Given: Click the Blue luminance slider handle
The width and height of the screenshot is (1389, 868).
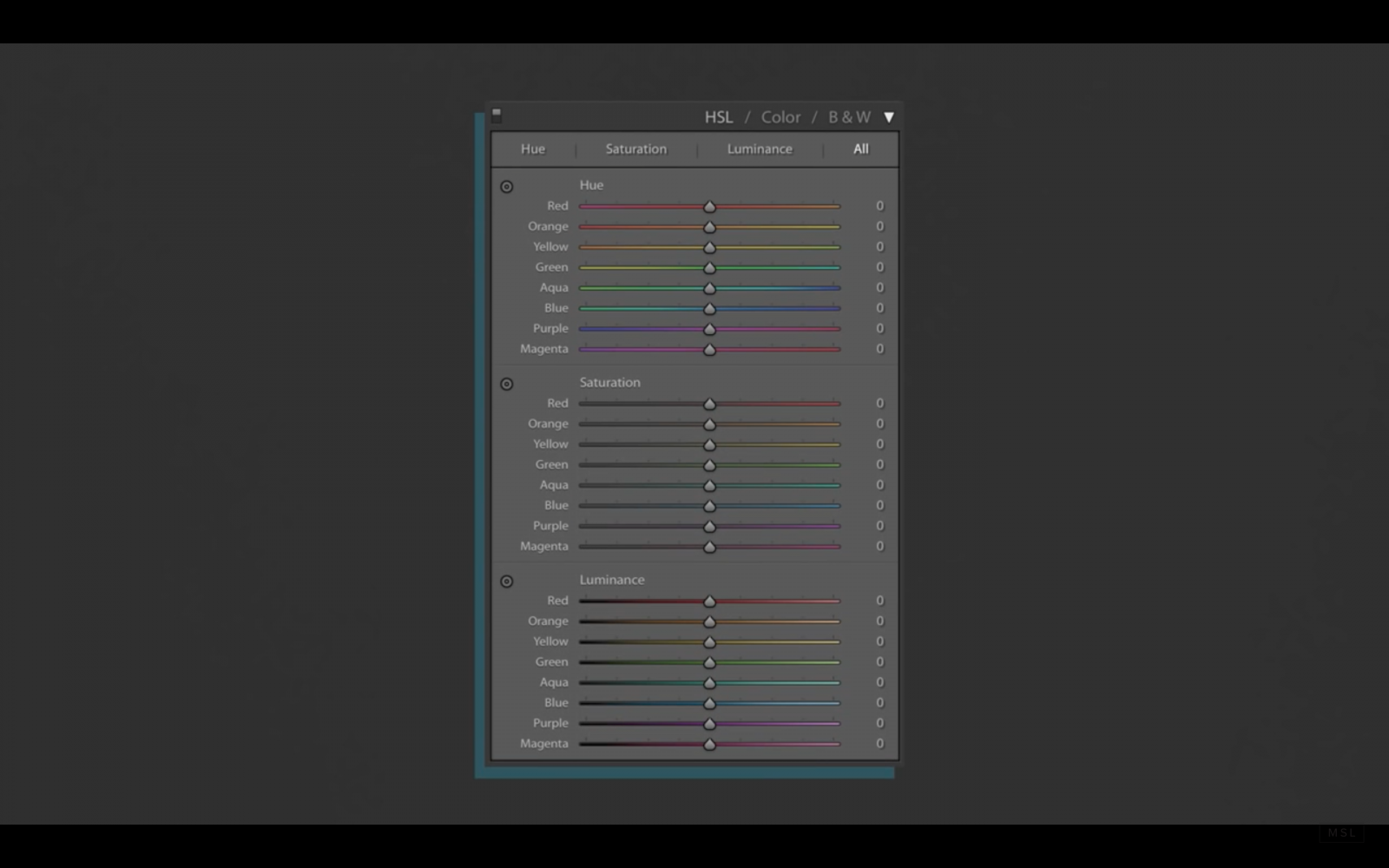Looking at the screenshot, I should [x=709, y=703].
